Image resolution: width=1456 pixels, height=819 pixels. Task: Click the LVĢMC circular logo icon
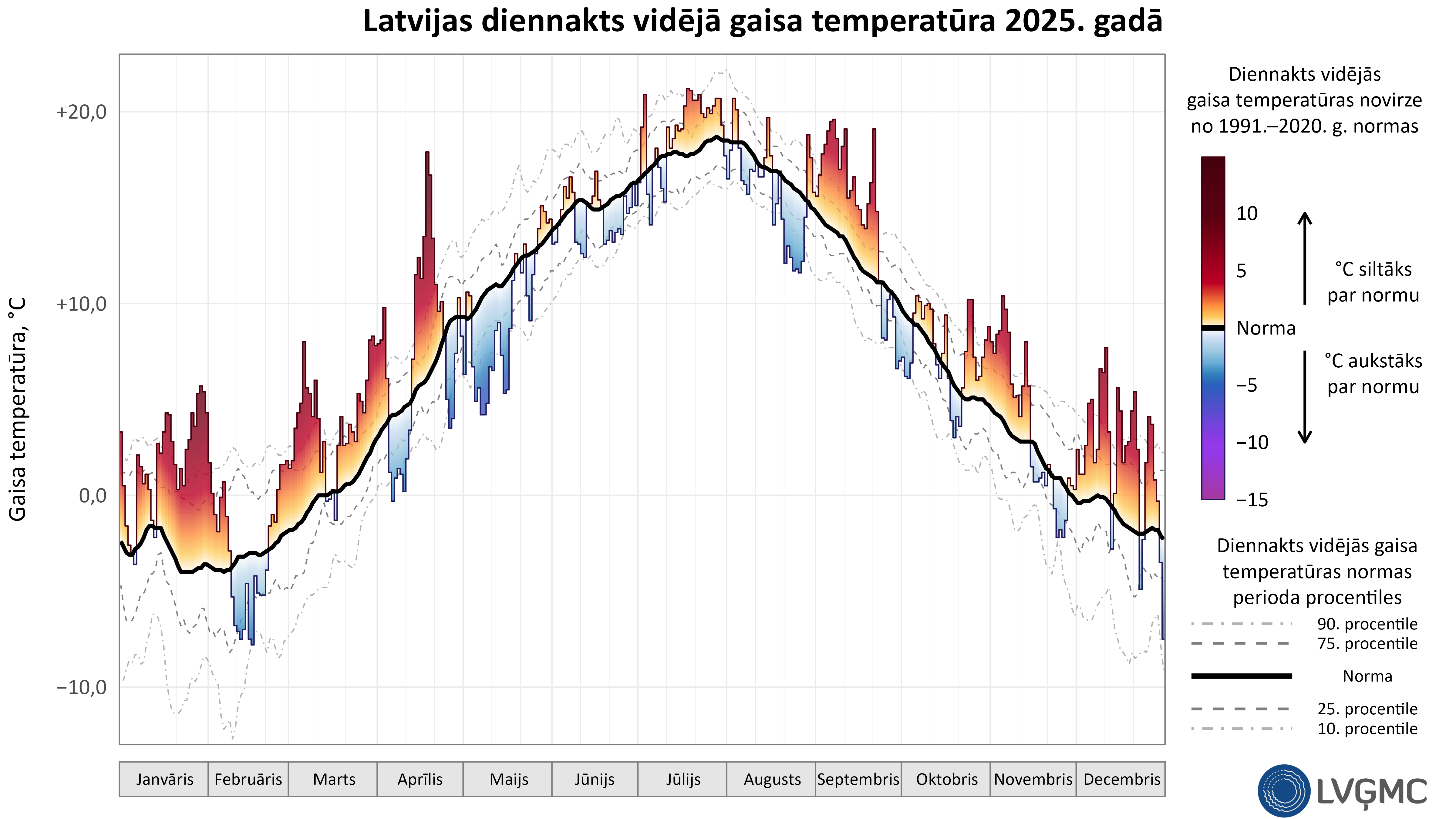pos(1284,790)
